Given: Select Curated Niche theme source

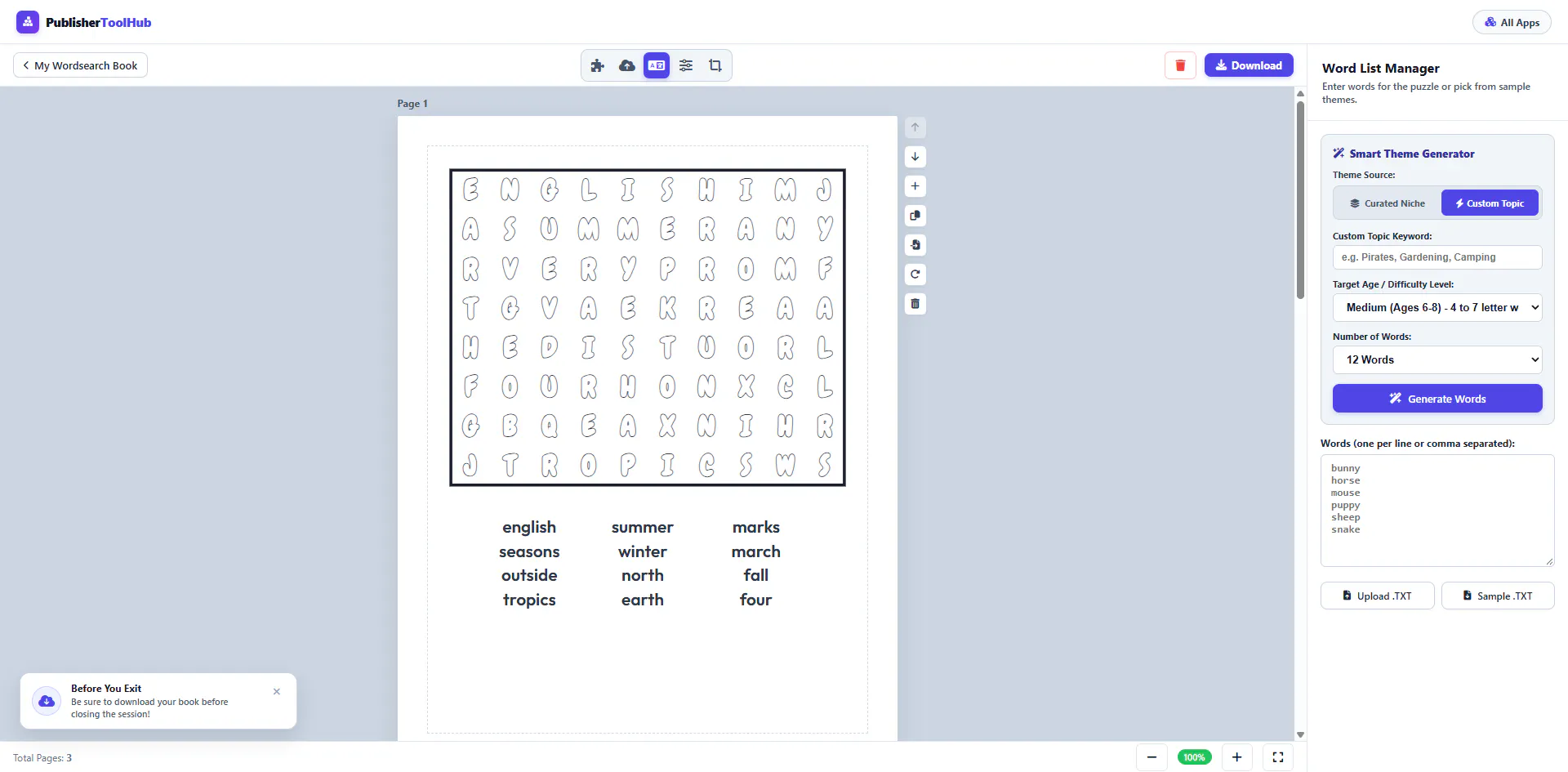Looking at the screenshot, I should tap(1388, 203).
